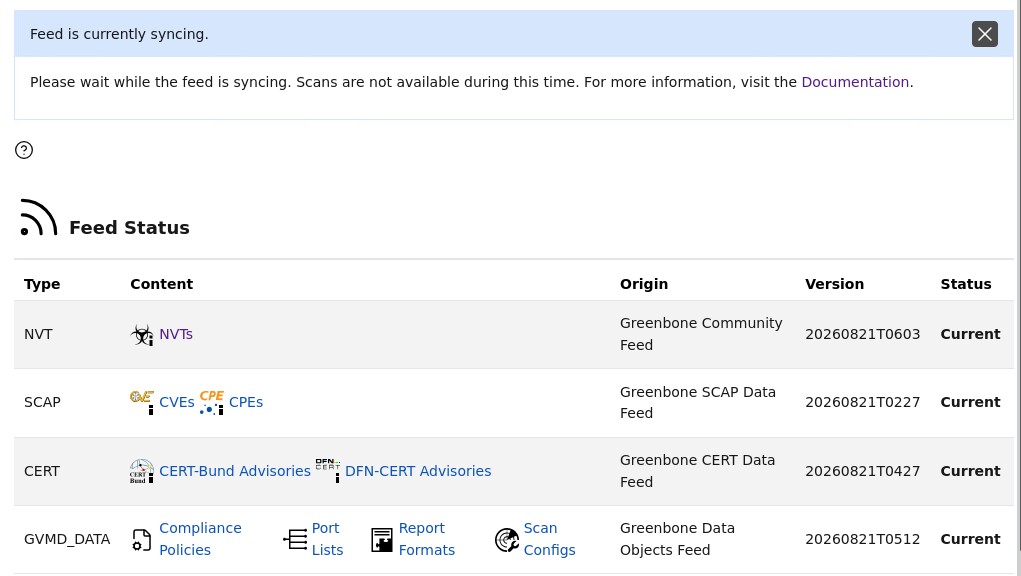Click the Origin column header
This screenshot has width=1021, height=576.
[644, 284]
